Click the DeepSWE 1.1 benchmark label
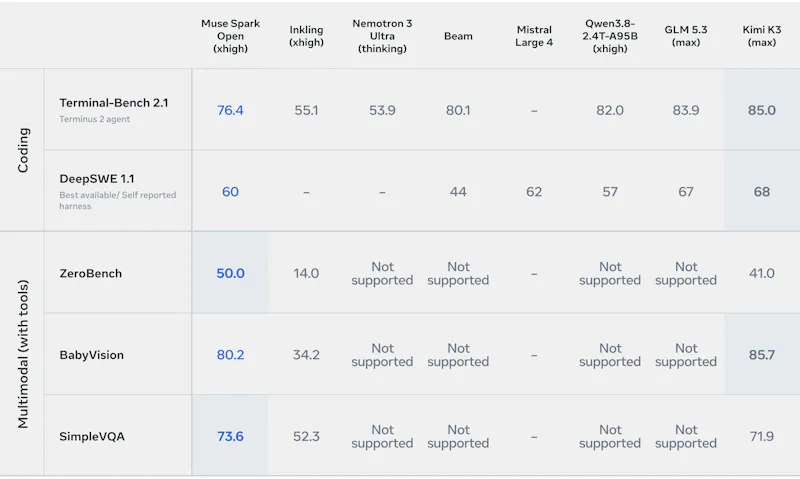The height and width of the screenshot is (479, 800). pyautogui.click(x=97, y=179)
